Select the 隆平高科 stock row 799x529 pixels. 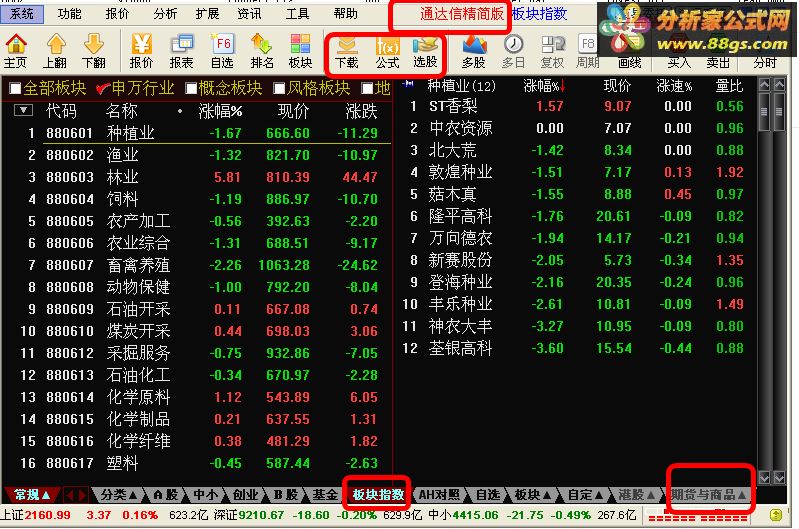576,216
